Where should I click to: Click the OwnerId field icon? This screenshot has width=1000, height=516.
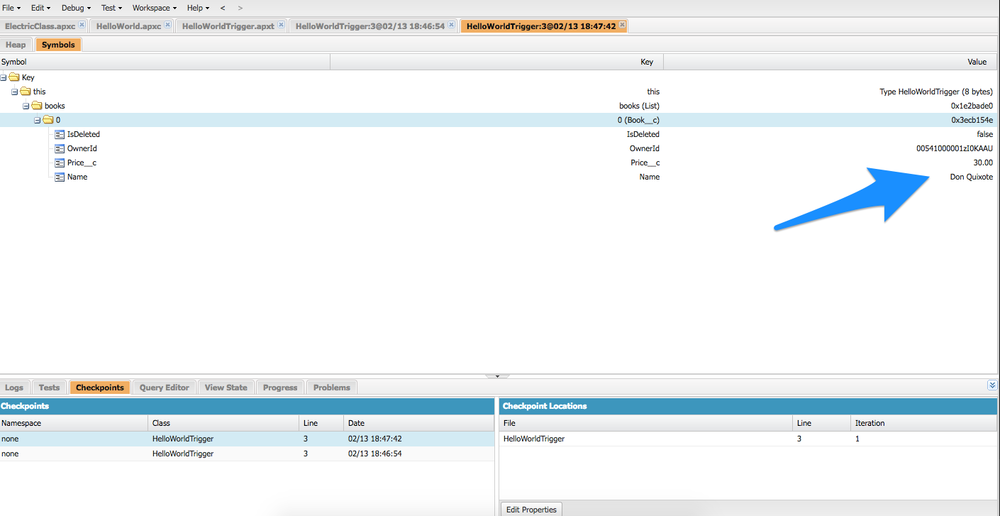coord(59,149)
